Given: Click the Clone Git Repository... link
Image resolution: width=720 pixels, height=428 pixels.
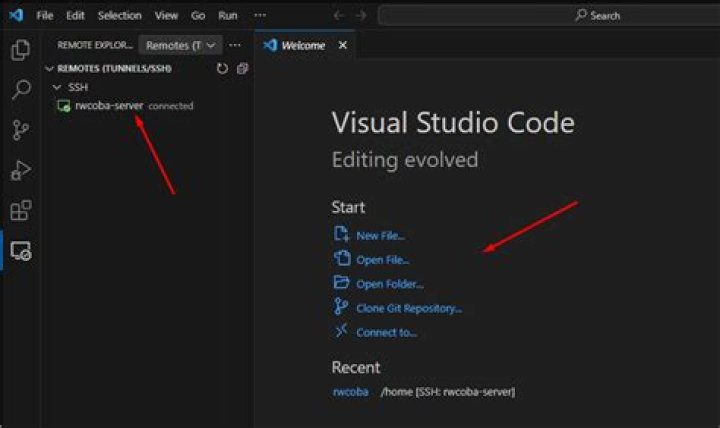Looking at the screenshot, I should coord(409,308).
